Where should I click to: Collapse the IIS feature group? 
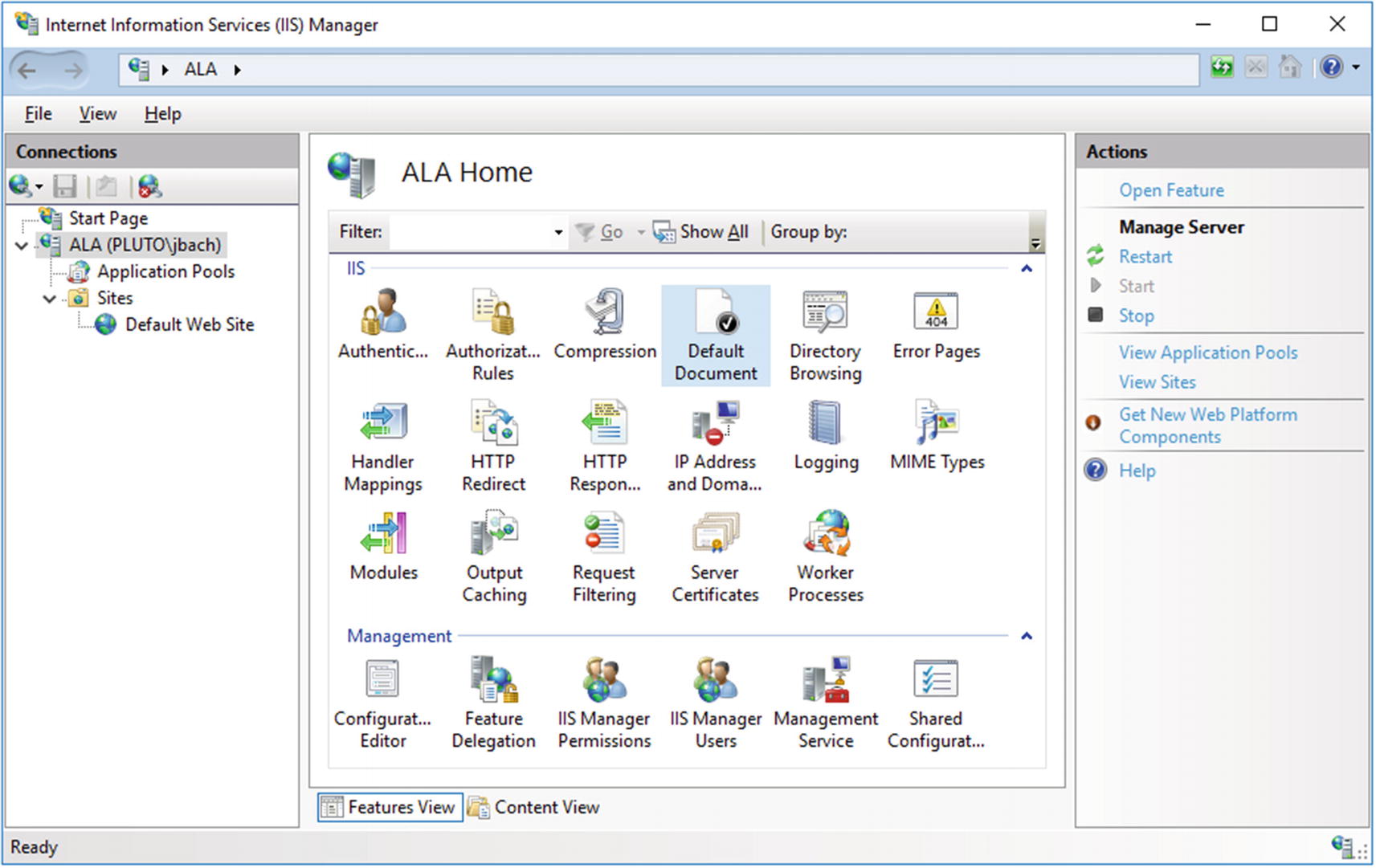[x=1026, y=269]
